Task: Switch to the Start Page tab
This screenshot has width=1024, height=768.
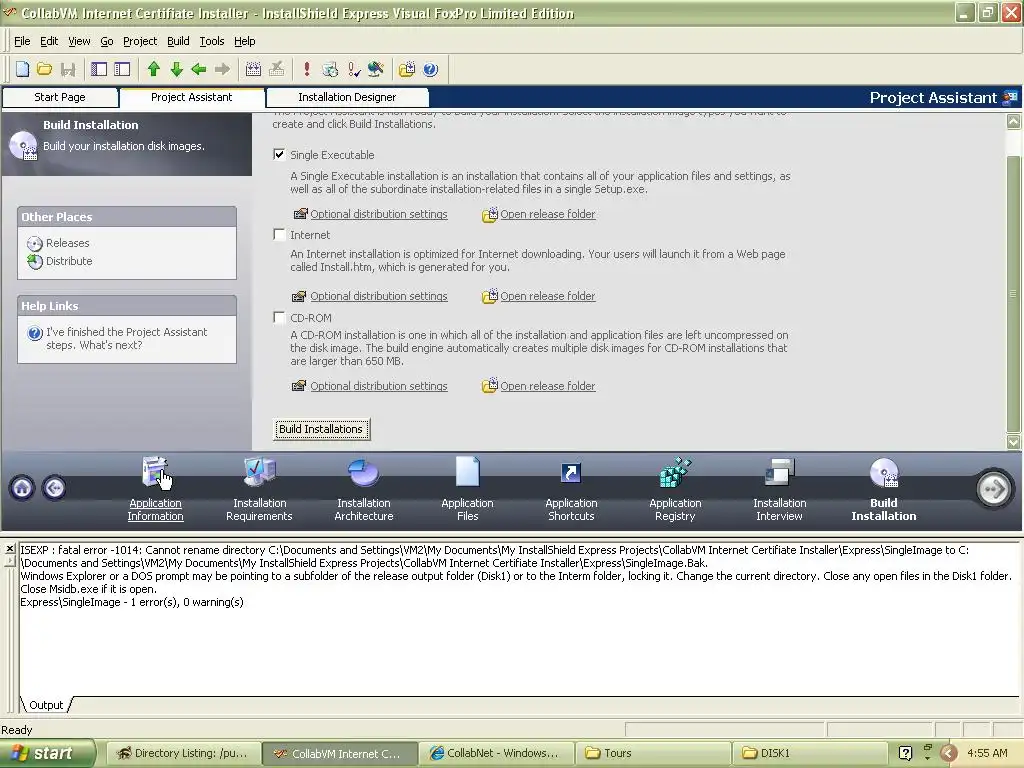Action: (60, 97)
